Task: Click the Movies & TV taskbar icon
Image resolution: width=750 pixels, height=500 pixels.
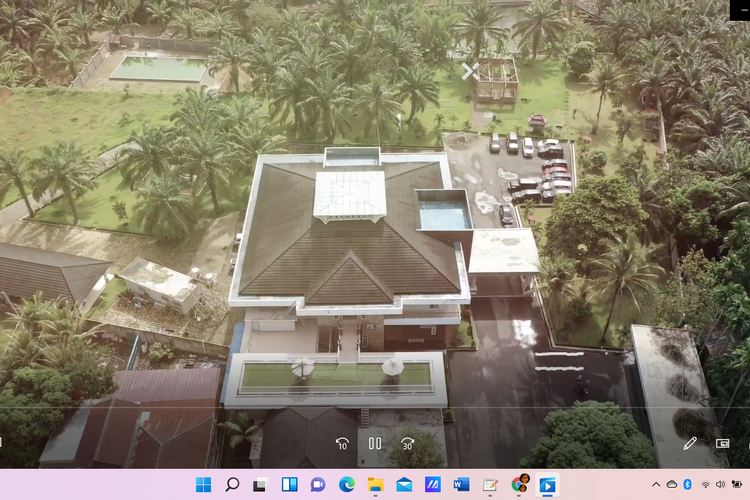Action: point(547,485)
